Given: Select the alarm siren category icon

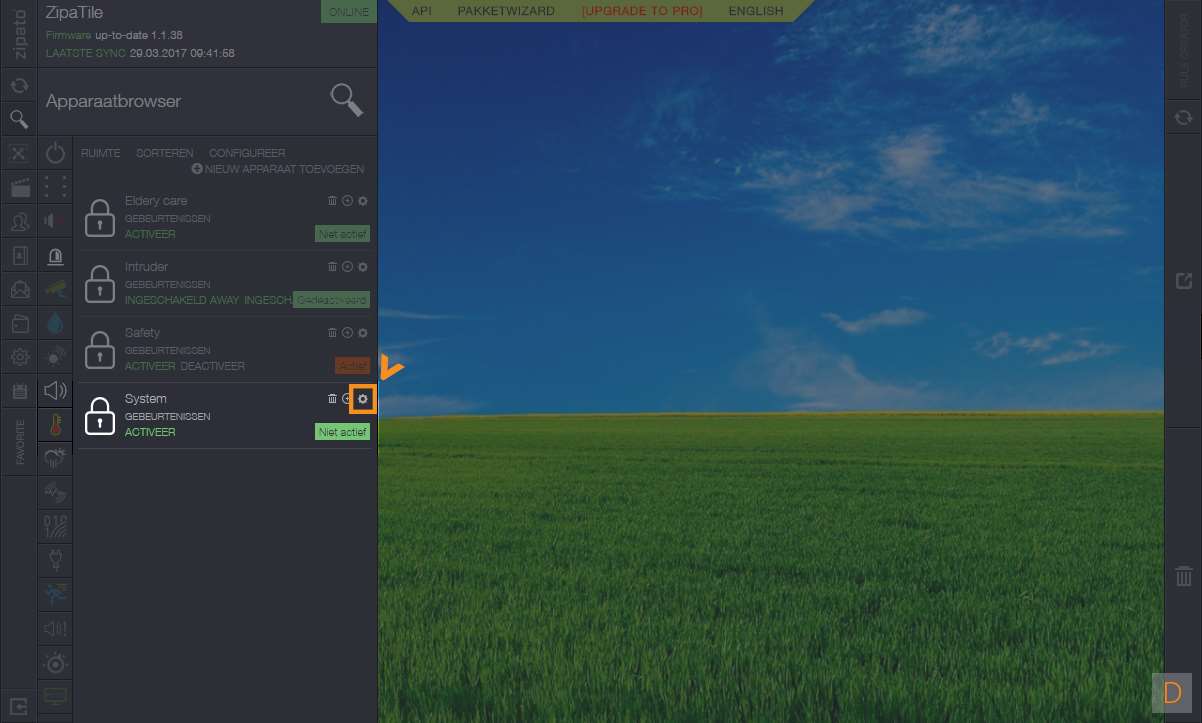Looking at the screenshot, I should (x=56, y=255).
